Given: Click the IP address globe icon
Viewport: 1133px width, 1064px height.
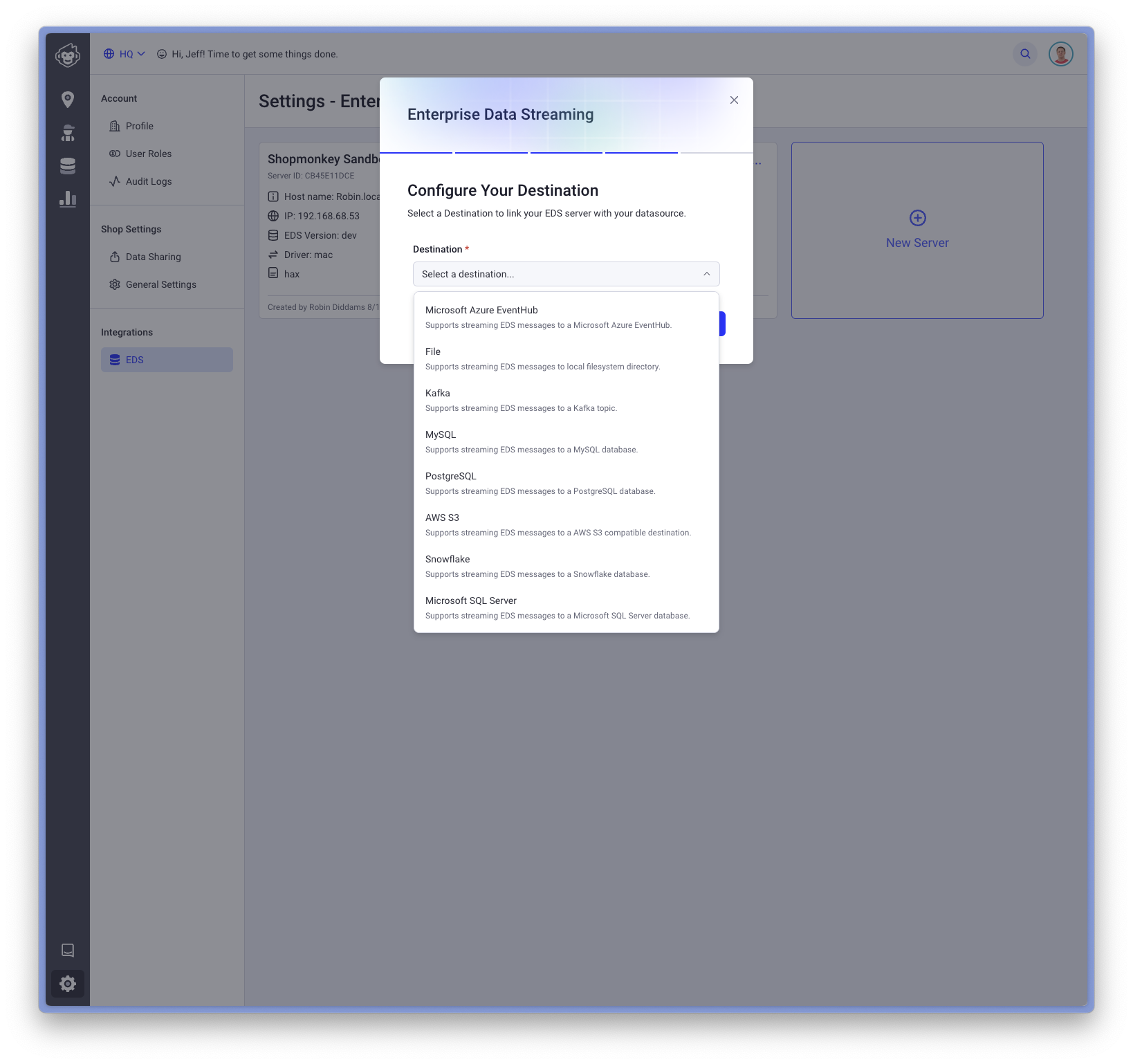Looking at the screenshot, I should (273, 216).
